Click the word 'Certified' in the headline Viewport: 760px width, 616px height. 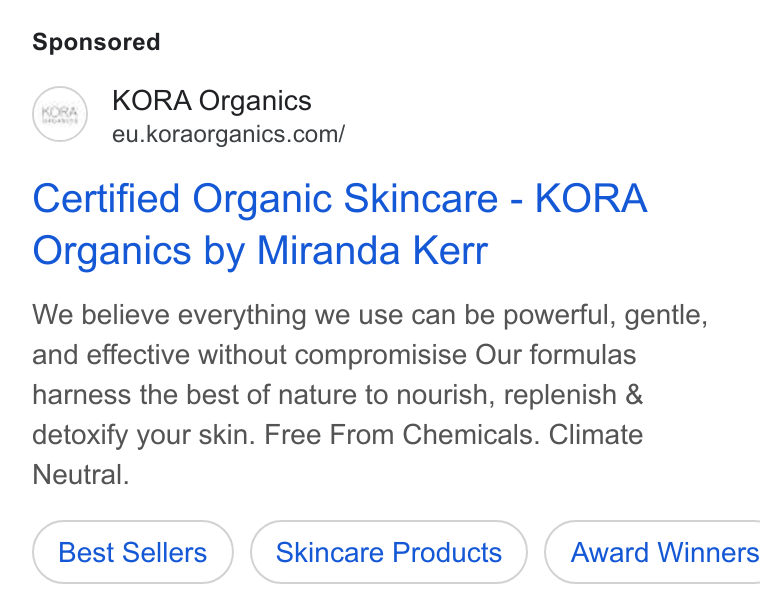pyautogui.click(x=106, y=198)
